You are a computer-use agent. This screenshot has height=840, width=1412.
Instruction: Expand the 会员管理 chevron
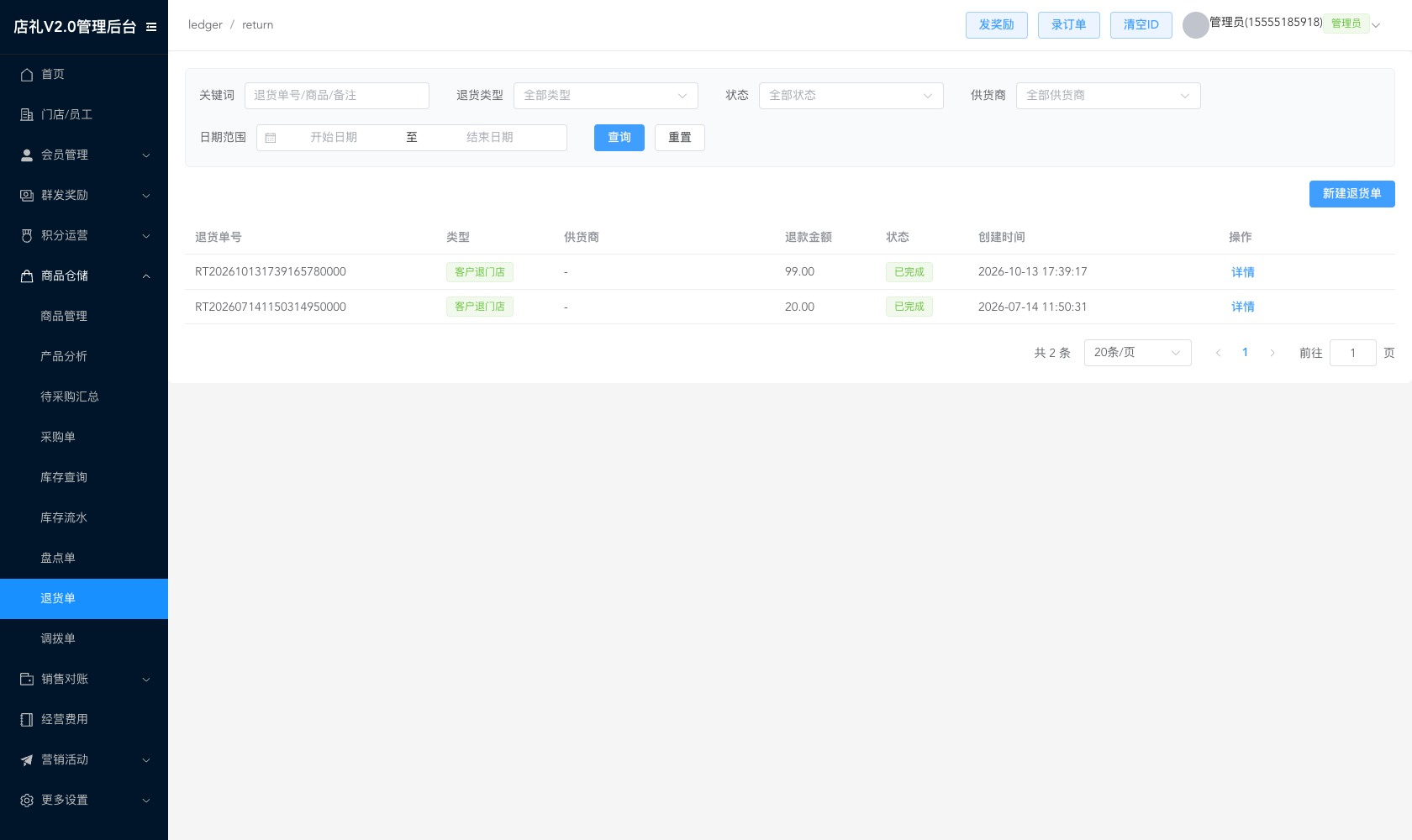point(146,155)
